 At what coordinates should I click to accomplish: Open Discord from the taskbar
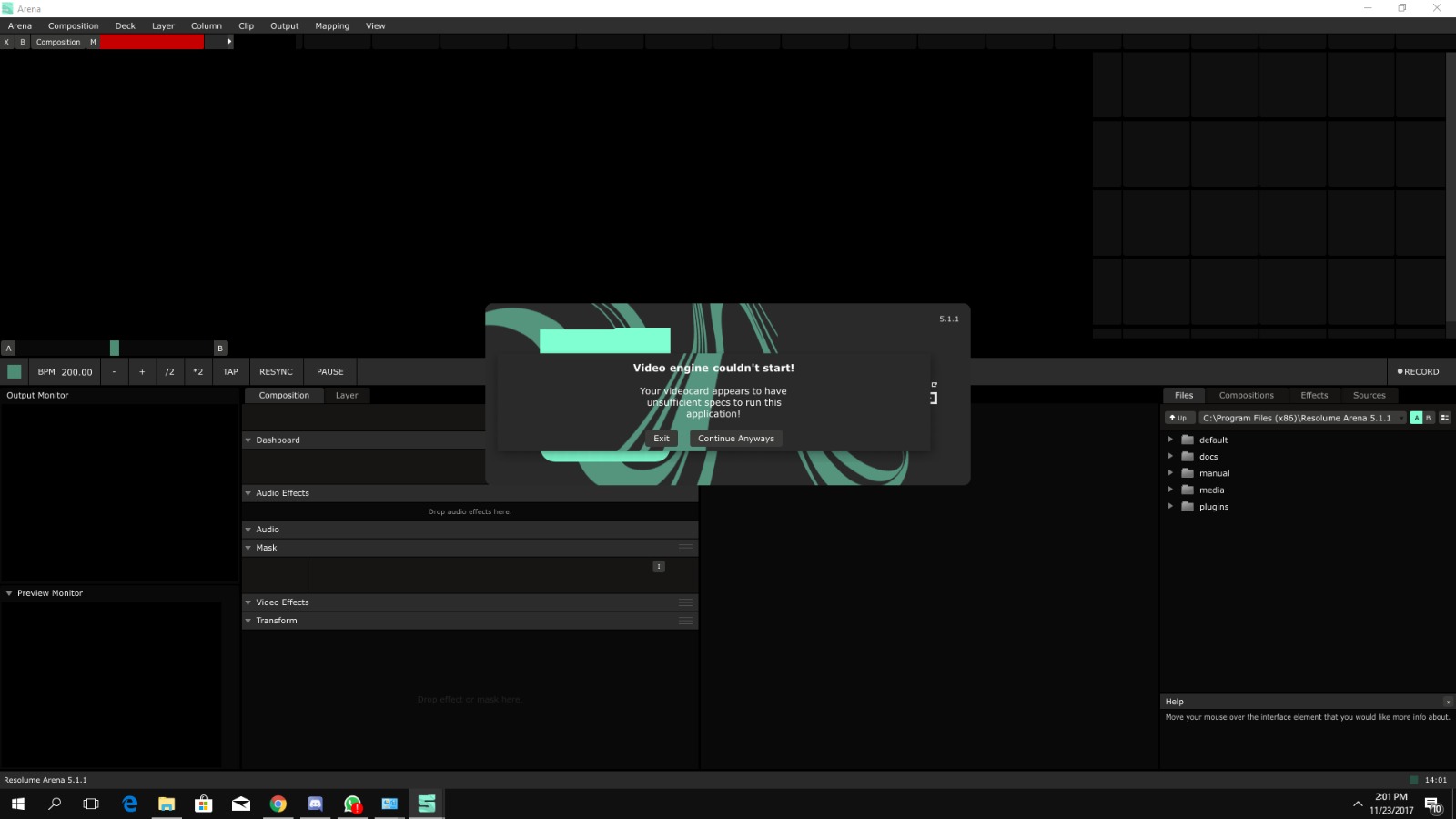coord(315,804)
